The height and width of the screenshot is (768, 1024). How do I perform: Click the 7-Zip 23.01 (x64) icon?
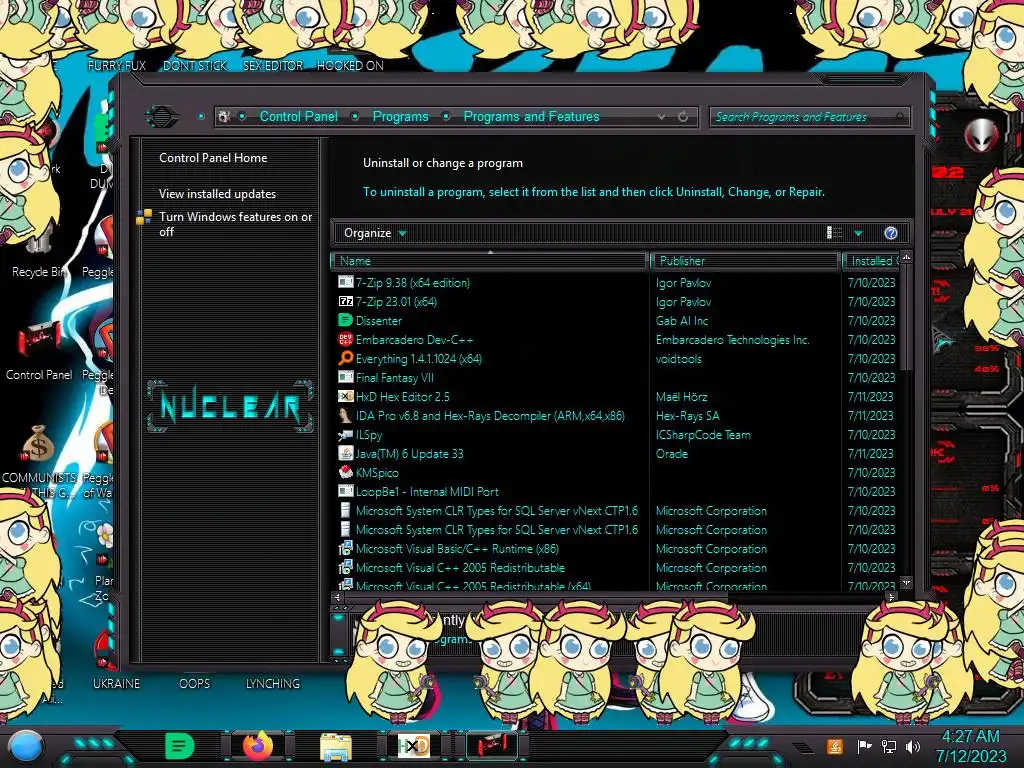(x=345, y=301)
